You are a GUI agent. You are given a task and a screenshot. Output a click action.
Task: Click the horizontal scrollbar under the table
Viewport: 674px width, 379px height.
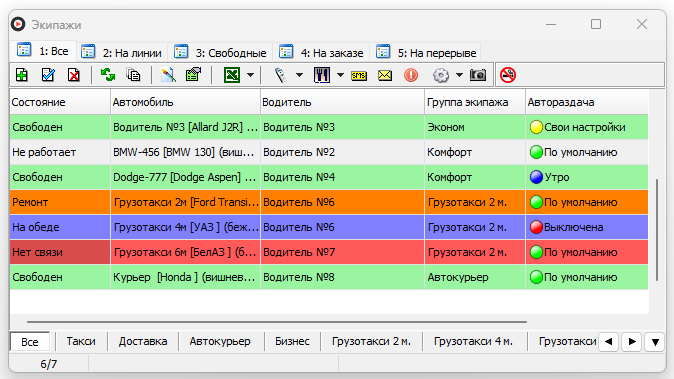[277, 321]
